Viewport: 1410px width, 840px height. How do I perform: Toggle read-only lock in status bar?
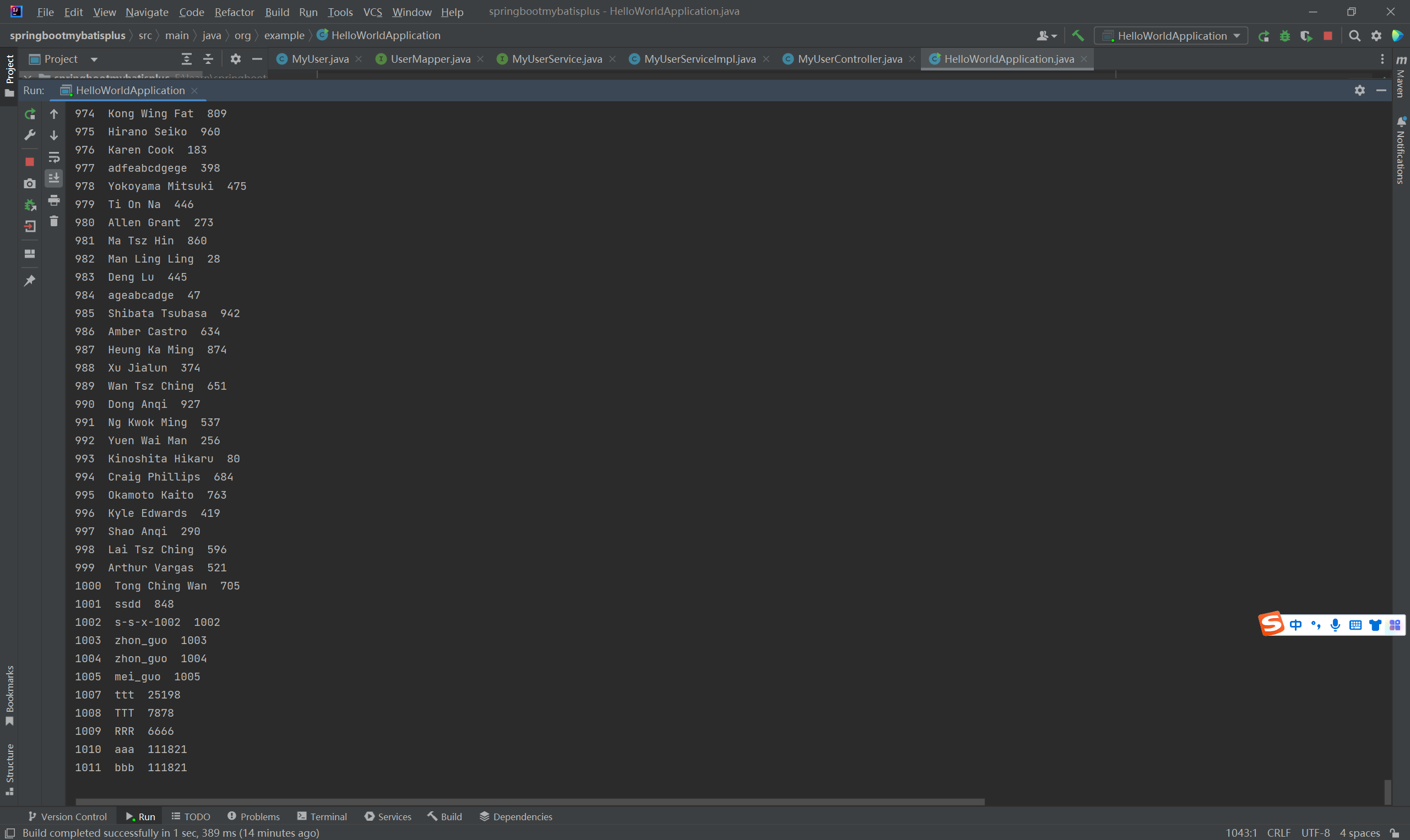pos(1395,833)
